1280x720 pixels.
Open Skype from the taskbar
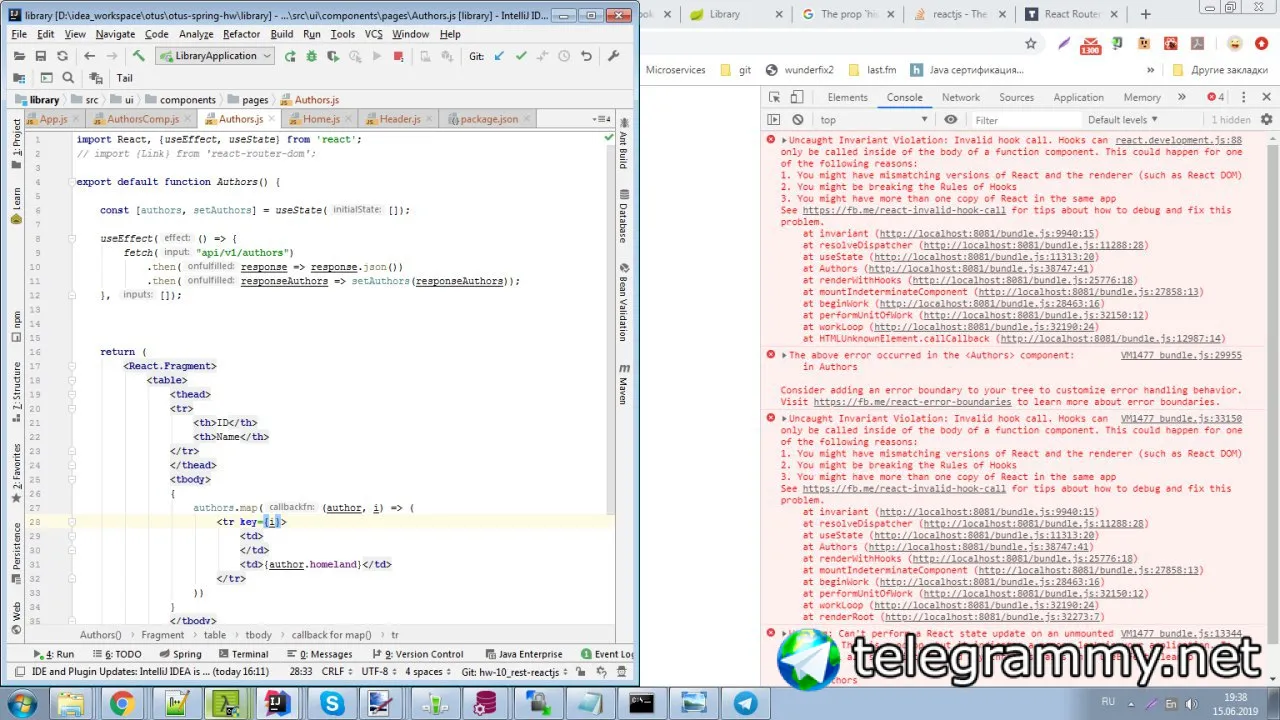point(331,704)
